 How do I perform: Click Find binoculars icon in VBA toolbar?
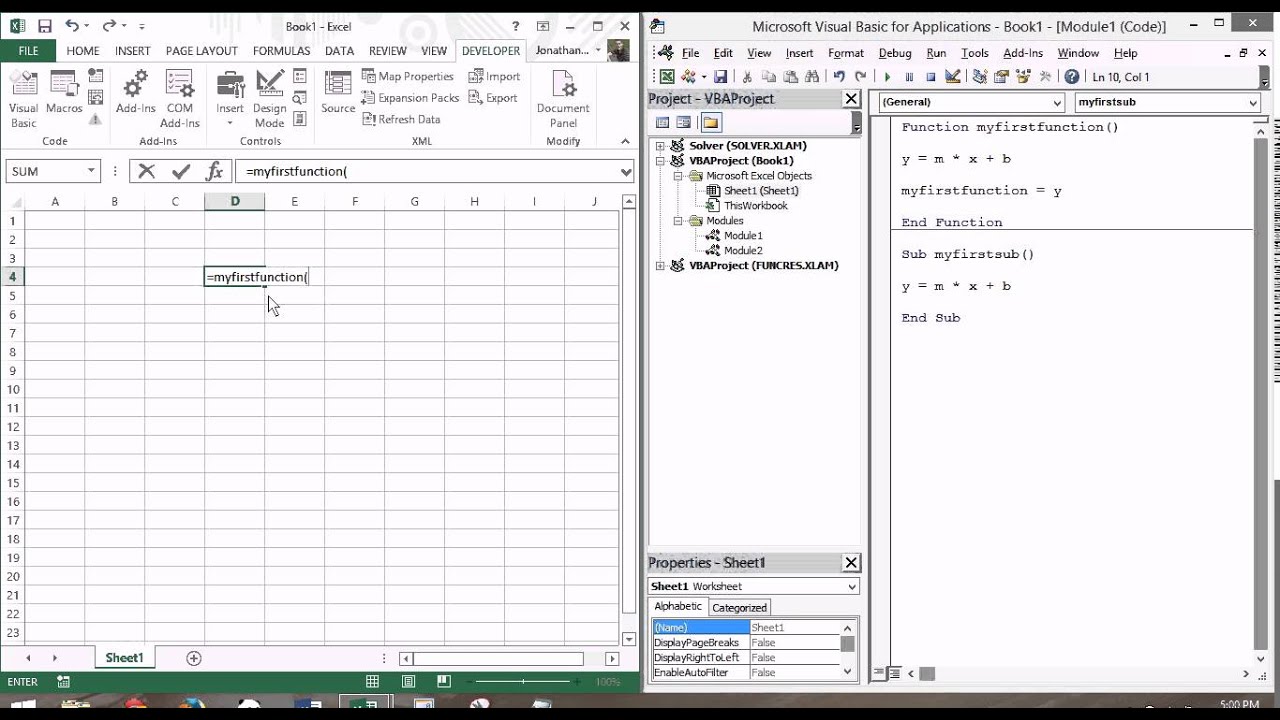coord(812,77)
